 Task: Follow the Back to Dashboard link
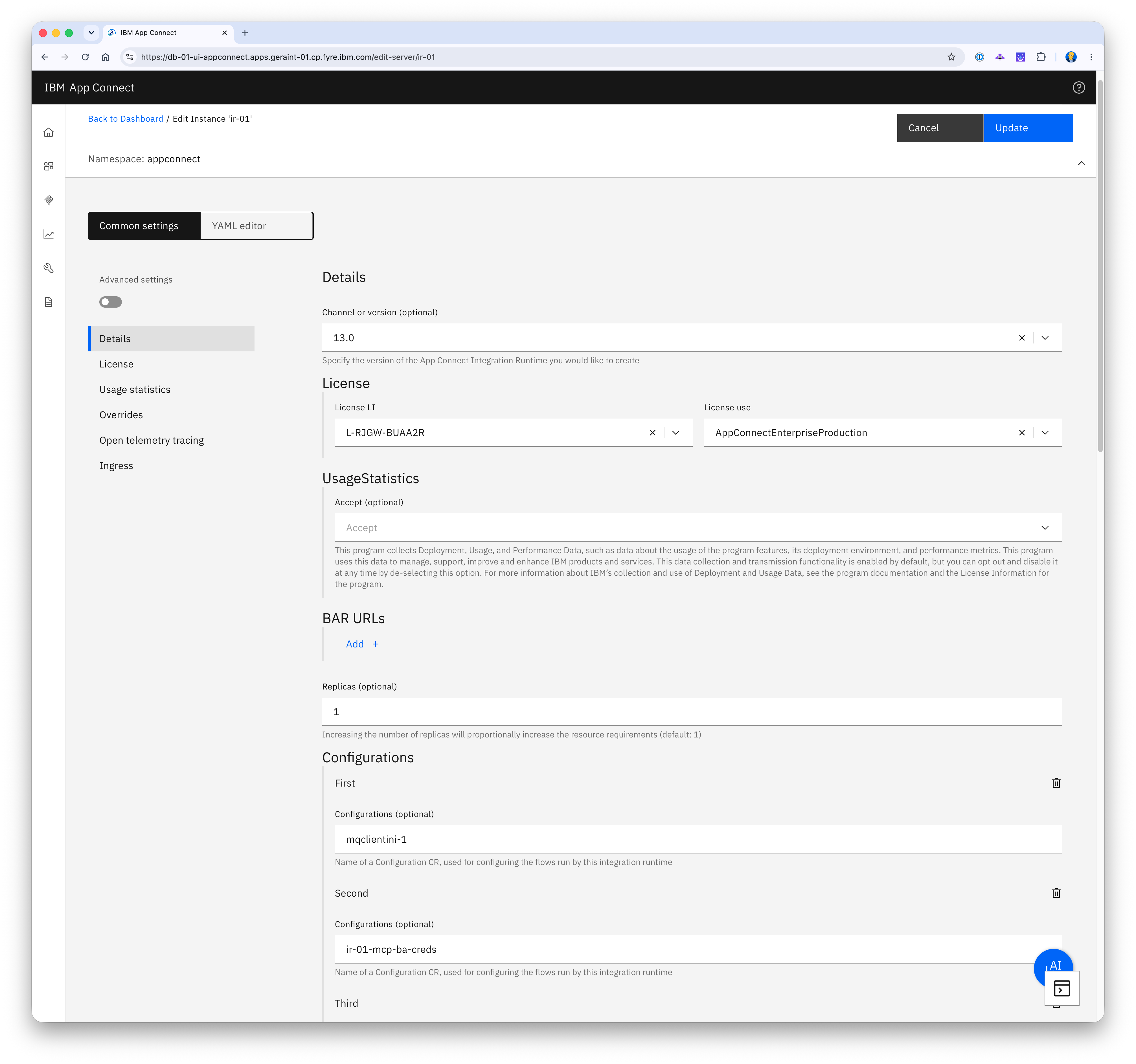[125, 119]
